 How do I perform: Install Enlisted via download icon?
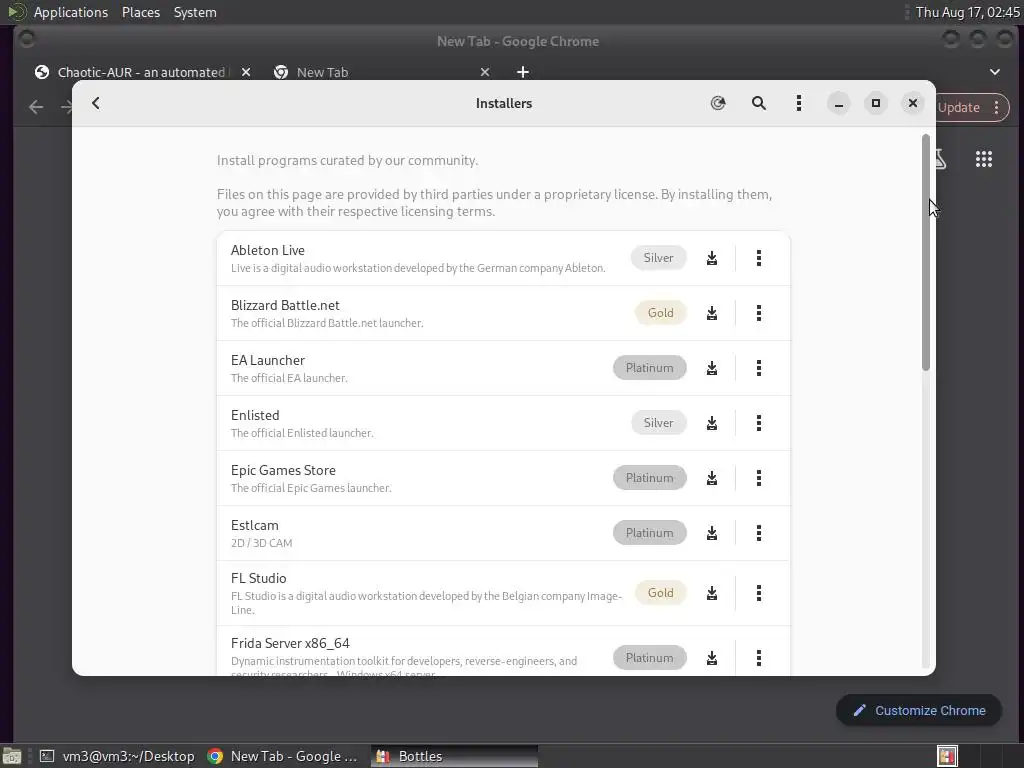coord(712,423)
